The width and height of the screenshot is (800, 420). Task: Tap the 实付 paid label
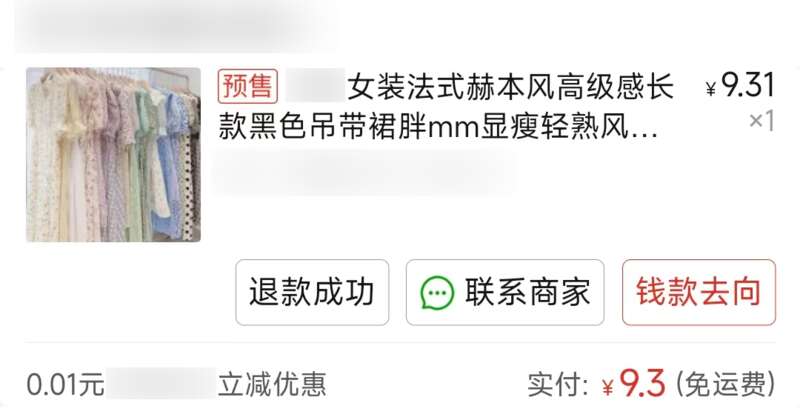[x=558, y=384]
